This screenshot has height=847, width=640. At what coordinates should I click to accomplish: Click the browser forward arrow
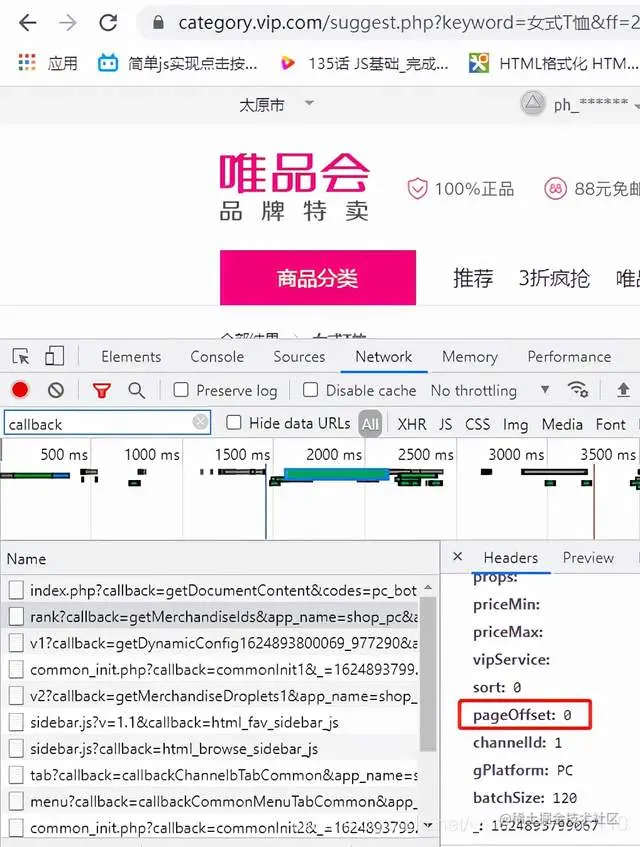[x=68, y=23]
